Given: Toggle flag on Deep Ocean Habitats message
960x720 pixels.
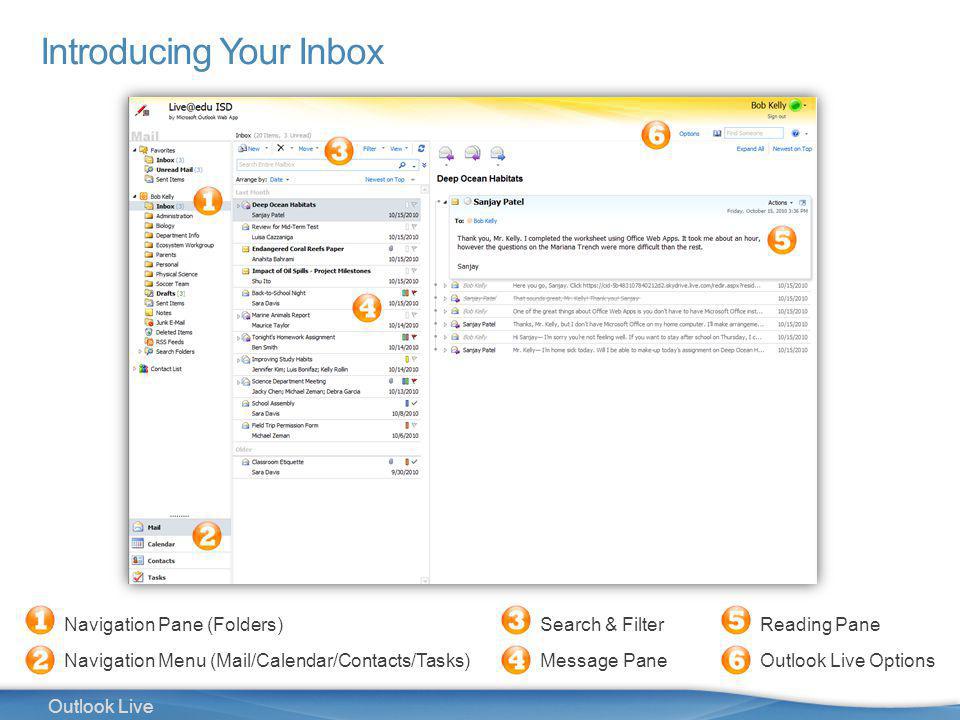Looking at the screenshot, I should coord(414,204).
